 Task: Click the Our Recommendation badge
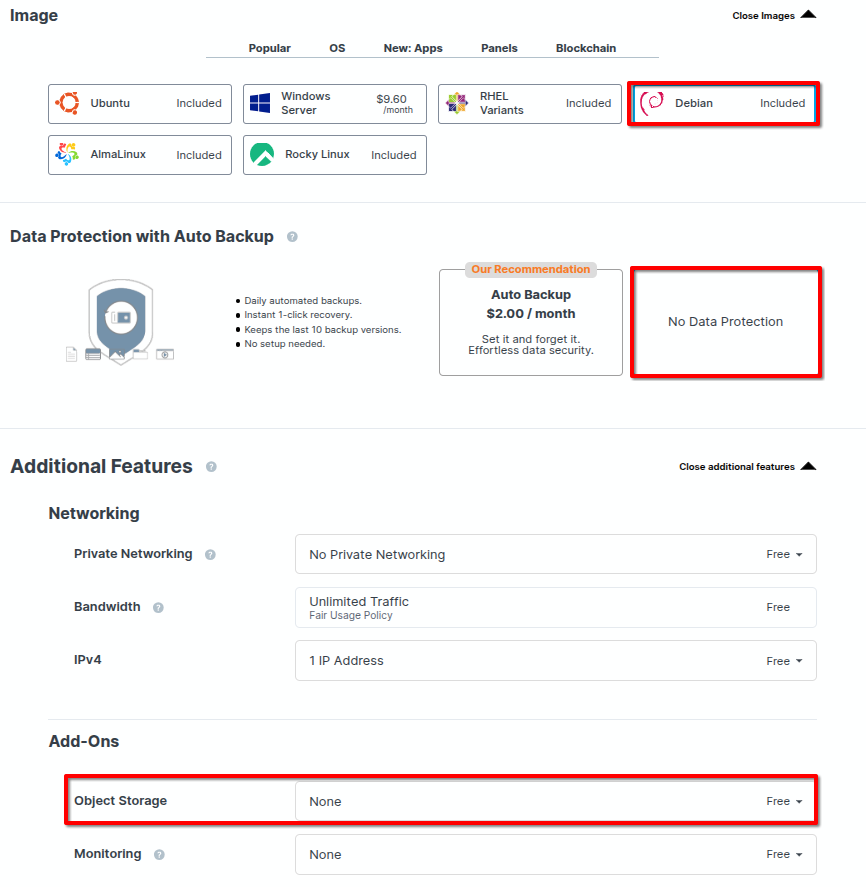point(531,269)
